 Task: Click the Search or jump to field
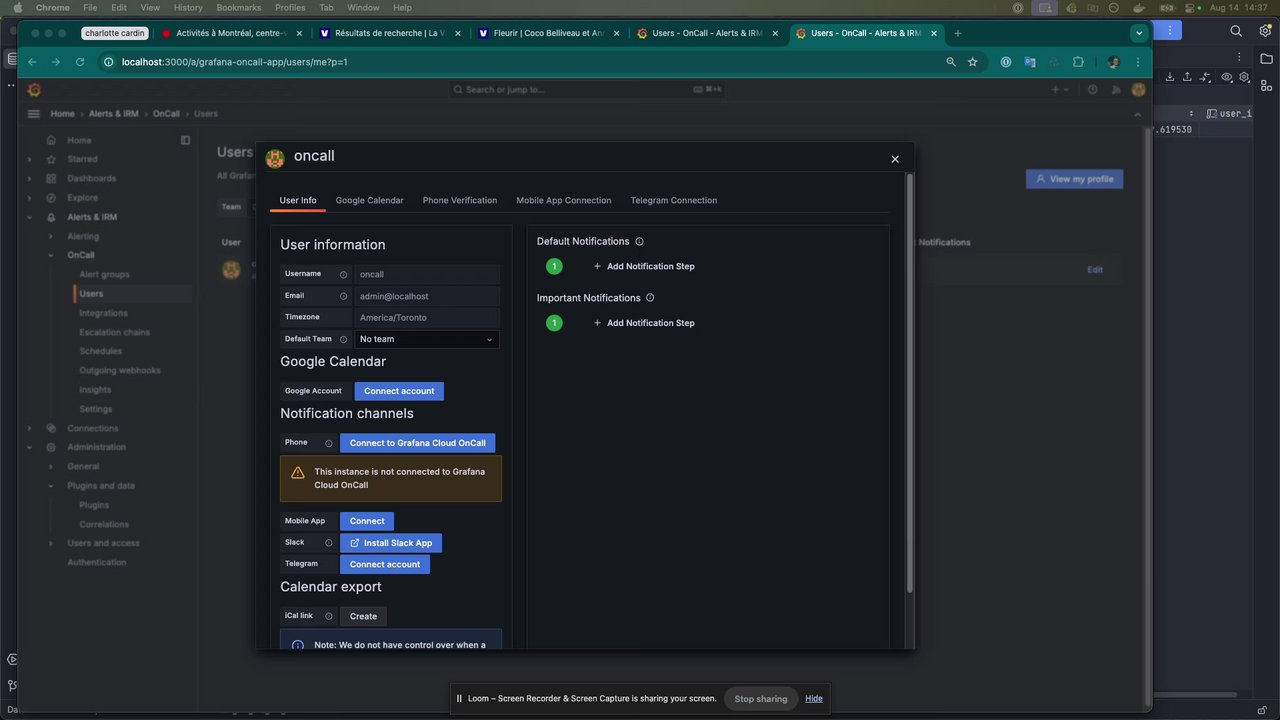[x=587, y=90]
